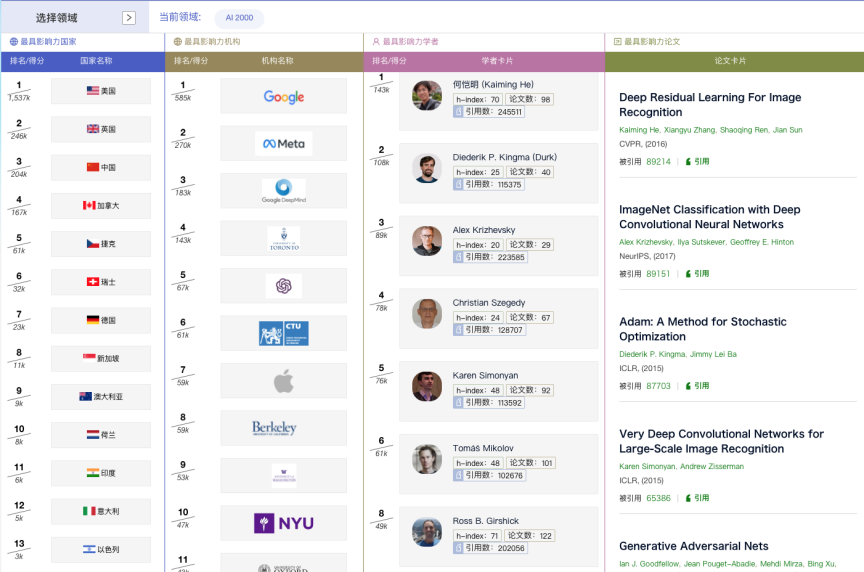This screenshot has width=864, height=572.
Task: Click citation icon beside 引用数 113592
Action: 458,402
